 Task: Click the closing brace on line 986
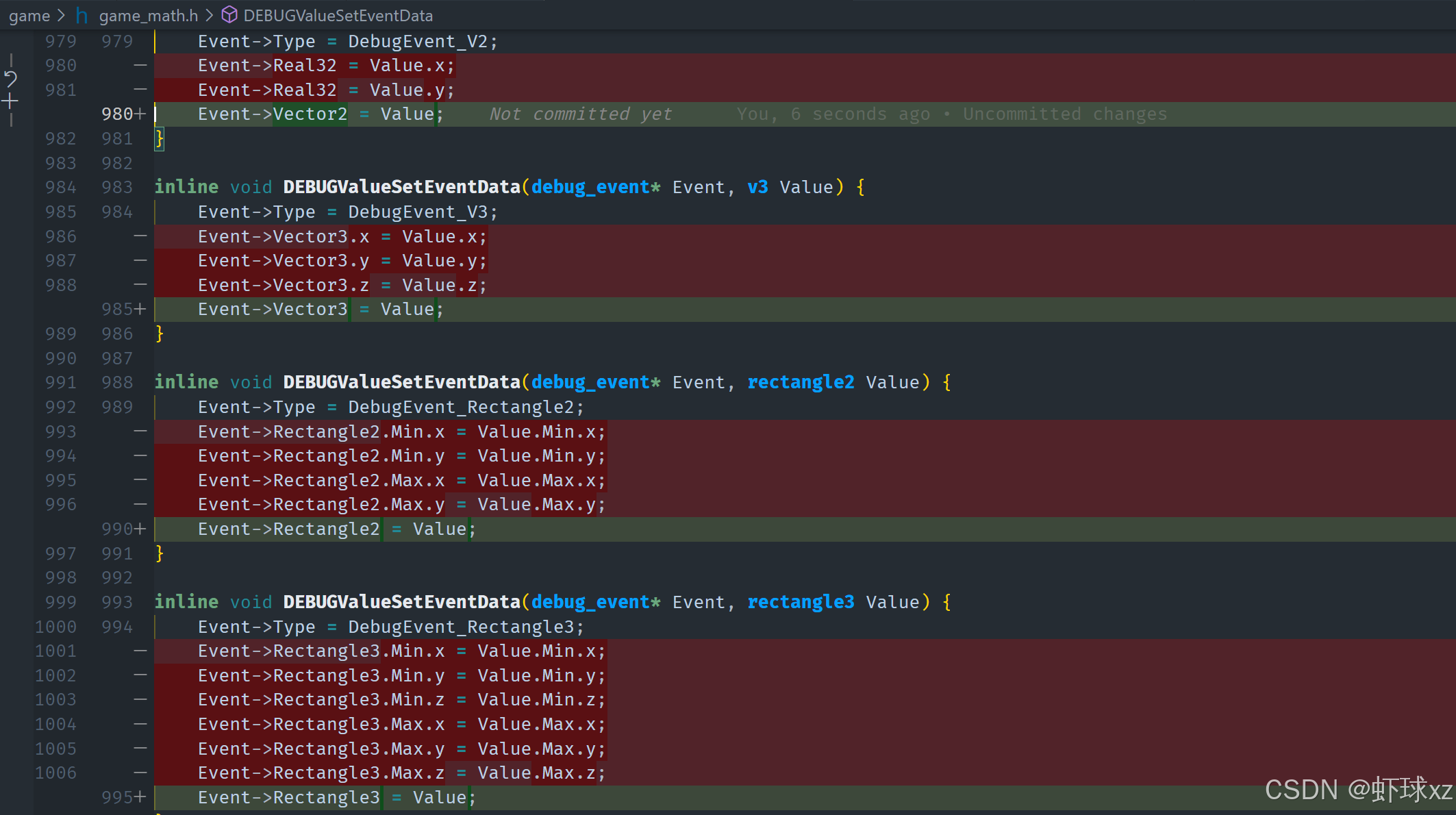click(x=160, y=334)
